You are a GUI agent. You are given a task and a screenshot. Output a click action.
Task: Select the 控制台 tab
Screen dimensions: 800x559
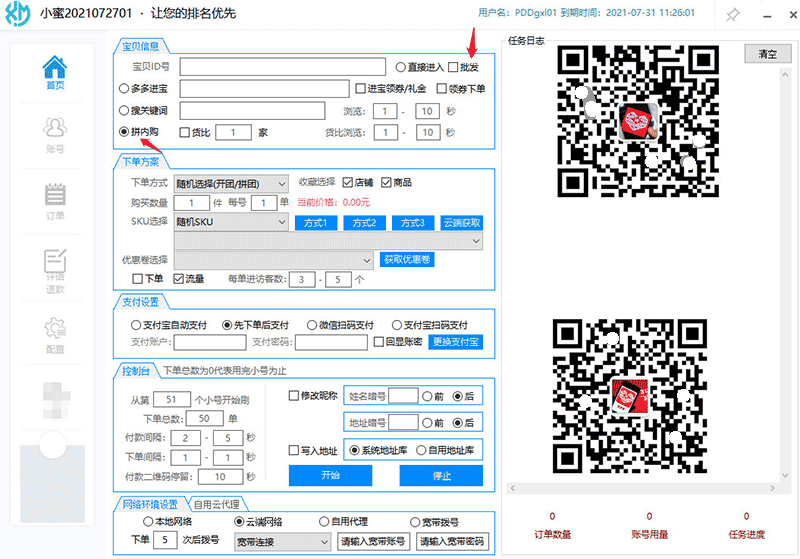pos(135,371)
